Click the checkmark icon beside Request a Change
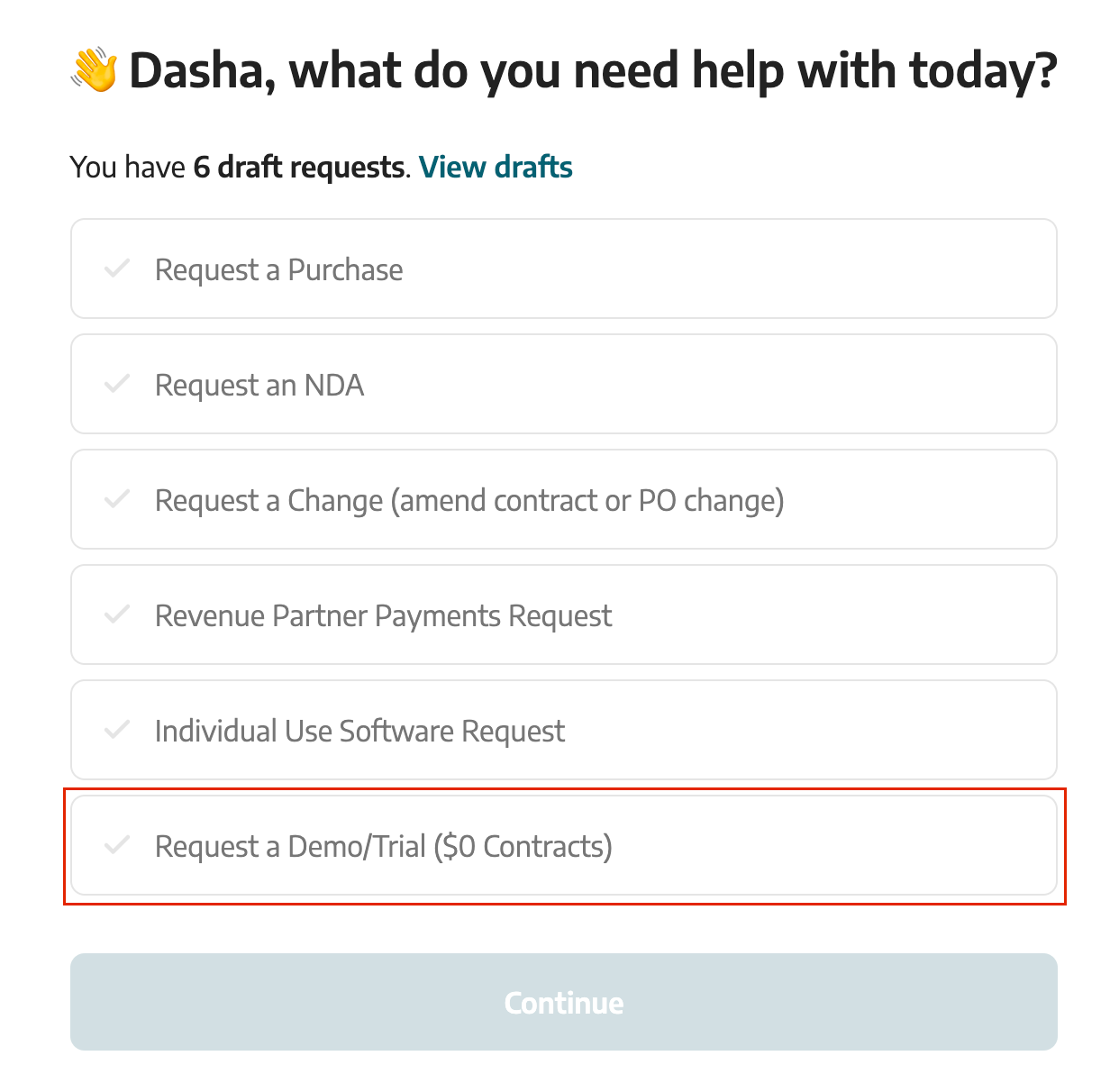The width and height of the screenshot is (1119, 1092). (117, 499)
